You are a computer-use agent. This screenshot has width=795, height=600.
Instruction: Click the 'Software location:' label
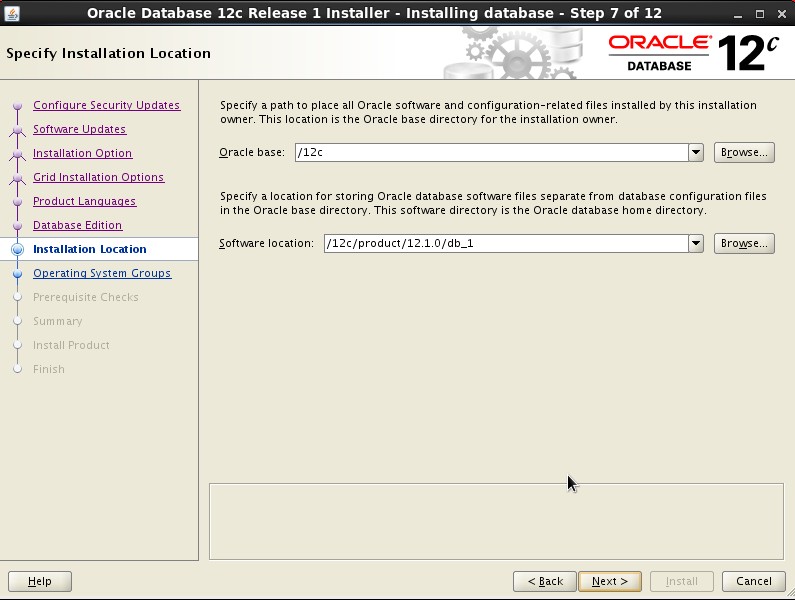coord(267,243)
